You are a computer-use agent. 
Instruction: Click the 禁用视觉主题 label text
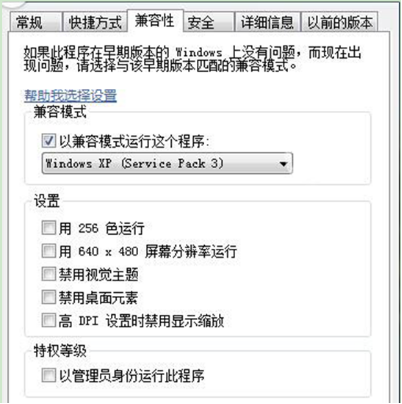[99, 275]
